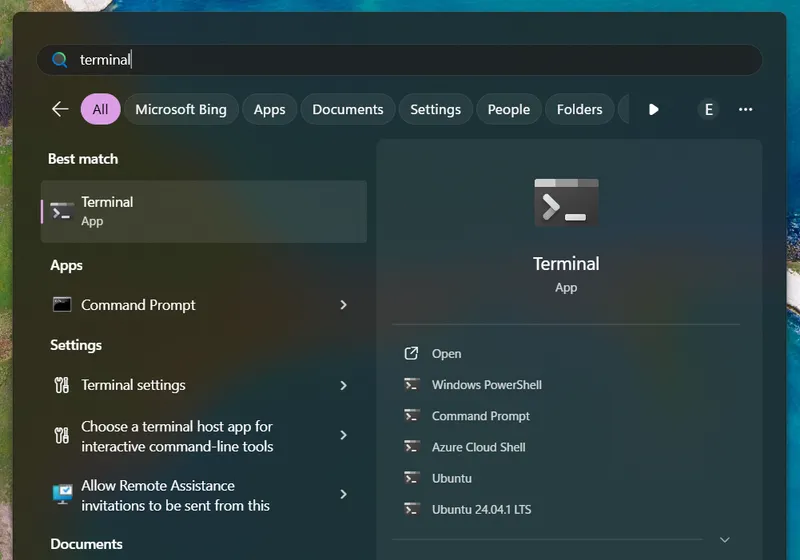Image resolution: width=800 pixels, height=560 pixels.
Task: Open Ubuntu 24.04.1 LTS profile
Action: (x=481, y=509)
